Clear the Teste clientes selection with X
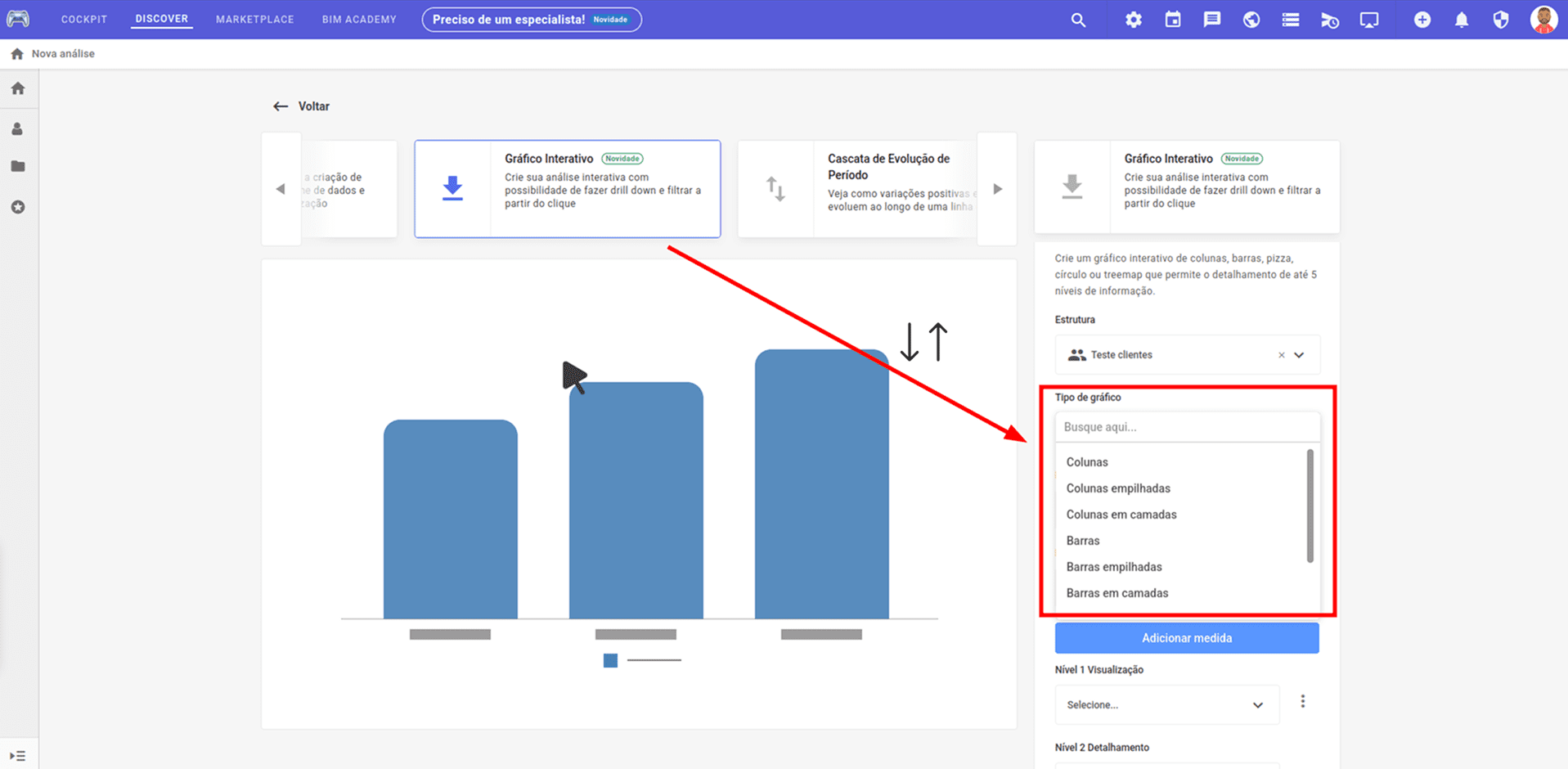Image resolution: width=1568 pixels, height=769 pixels. point(1281,355)
